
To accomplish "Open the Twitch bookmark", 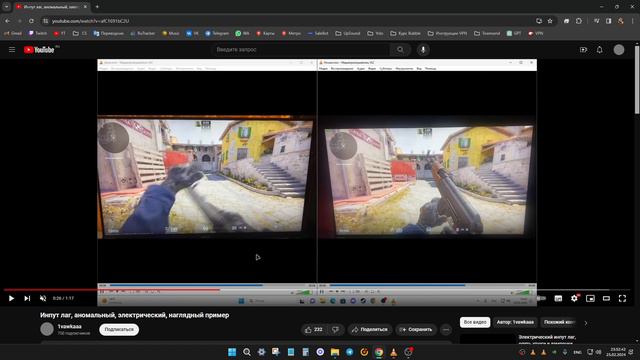I will click(38, 33).
